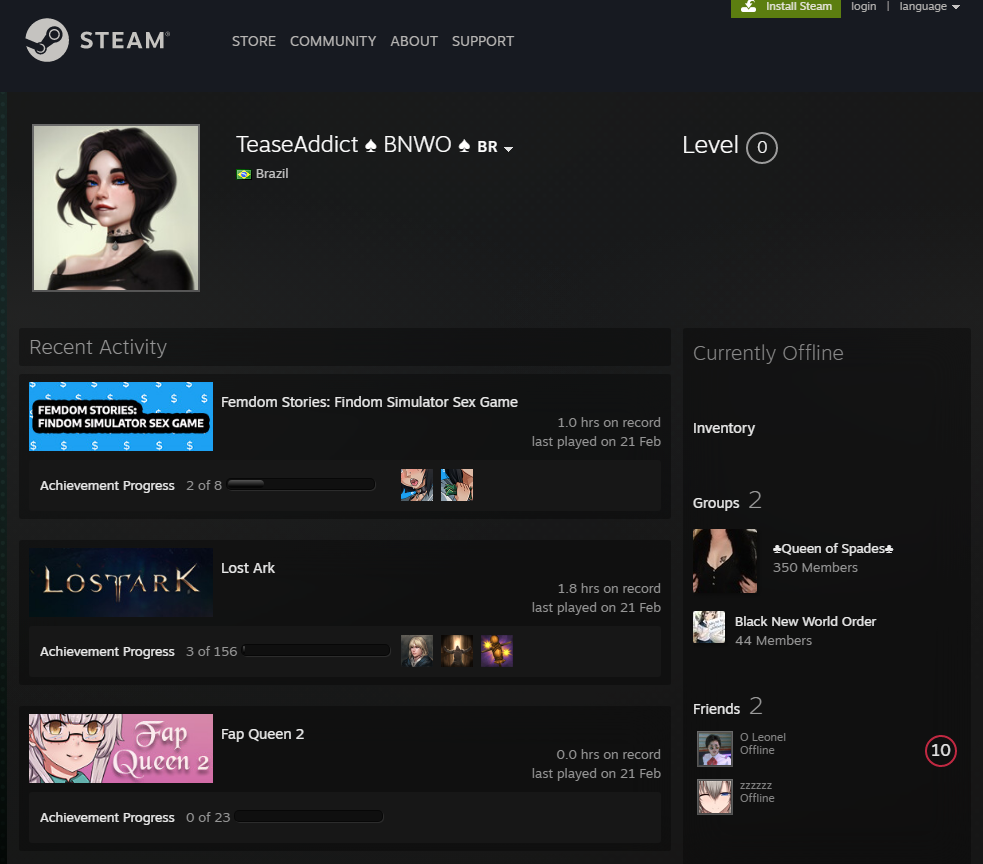Screen dimensions: 983x864
Task: Expand the profile name history arrow
Action: [508, 149]
